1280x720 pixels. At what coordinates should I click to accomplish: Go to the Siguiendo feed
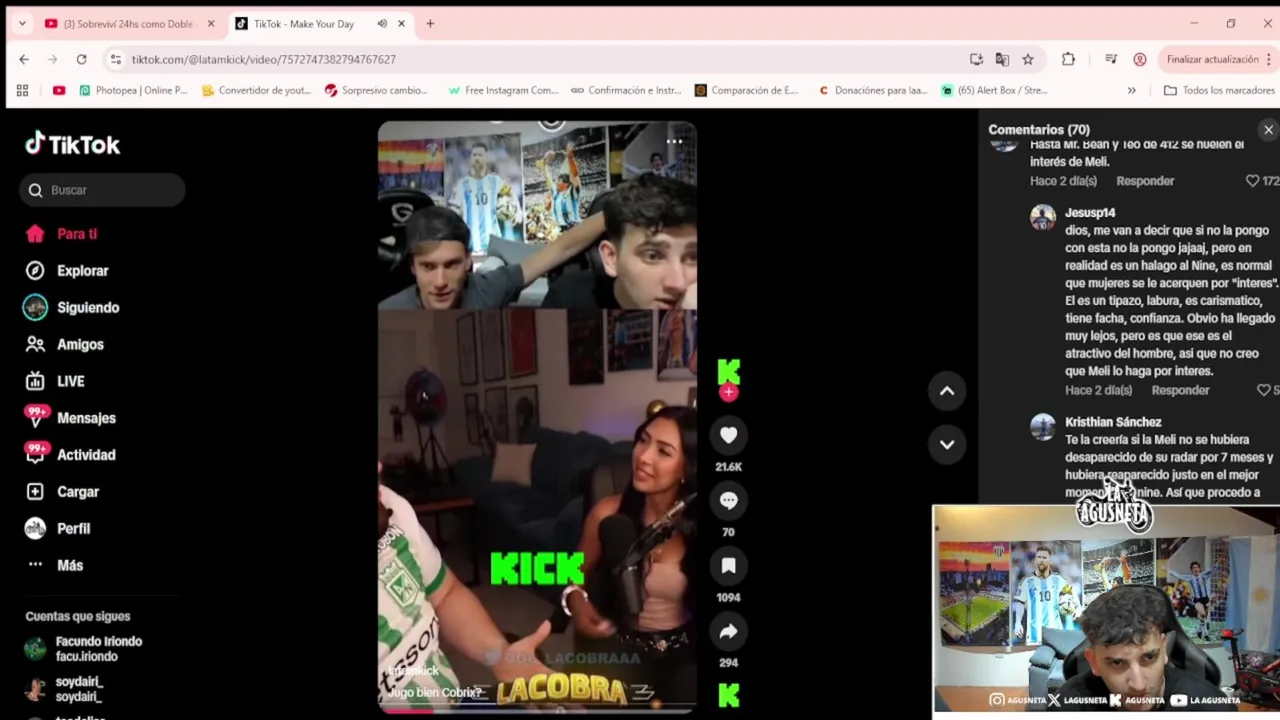click(72, 308)
